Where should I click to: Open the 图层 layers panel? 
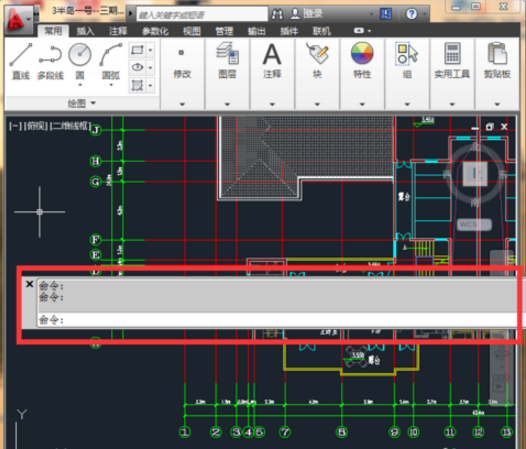pyautogui.click(x=227, y=60)
